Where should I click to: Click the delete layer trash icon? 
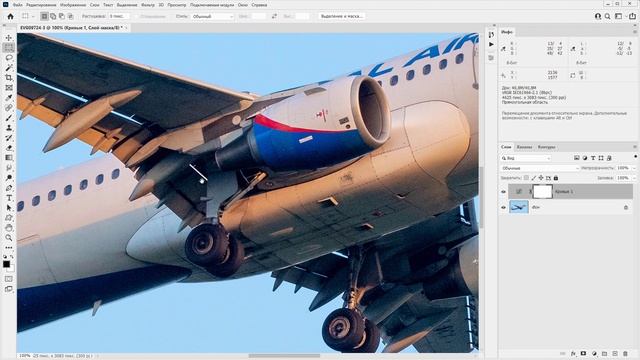pyautogui.click(x=625, y=353)
